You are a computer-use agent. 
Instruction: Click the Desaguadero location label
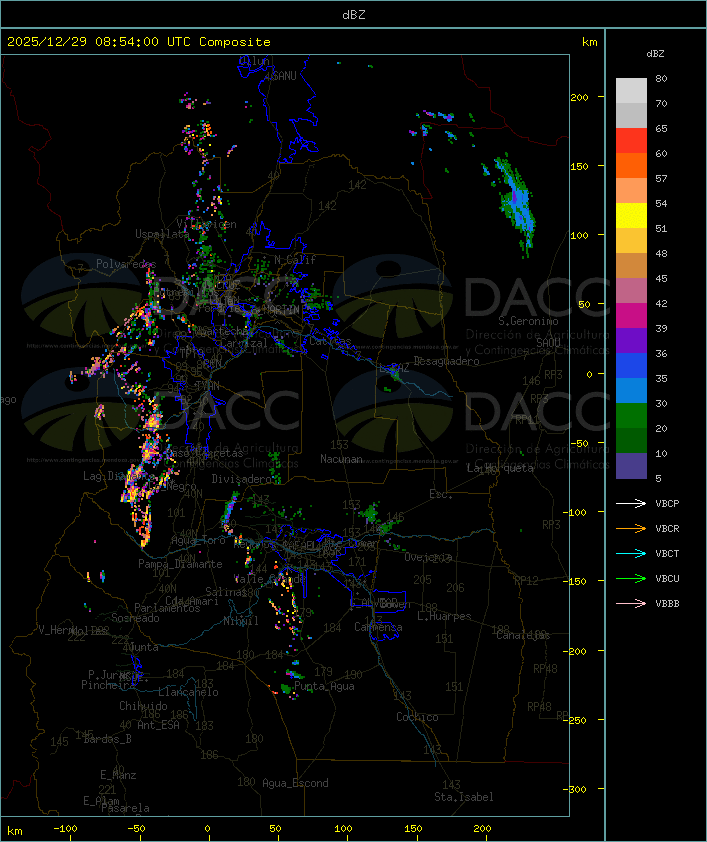[447, 361]
